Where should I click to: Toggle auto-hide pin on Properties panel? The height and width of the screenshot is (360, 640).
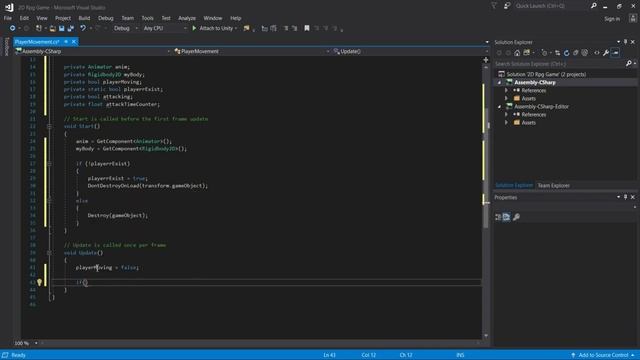(x=625, y=197)
